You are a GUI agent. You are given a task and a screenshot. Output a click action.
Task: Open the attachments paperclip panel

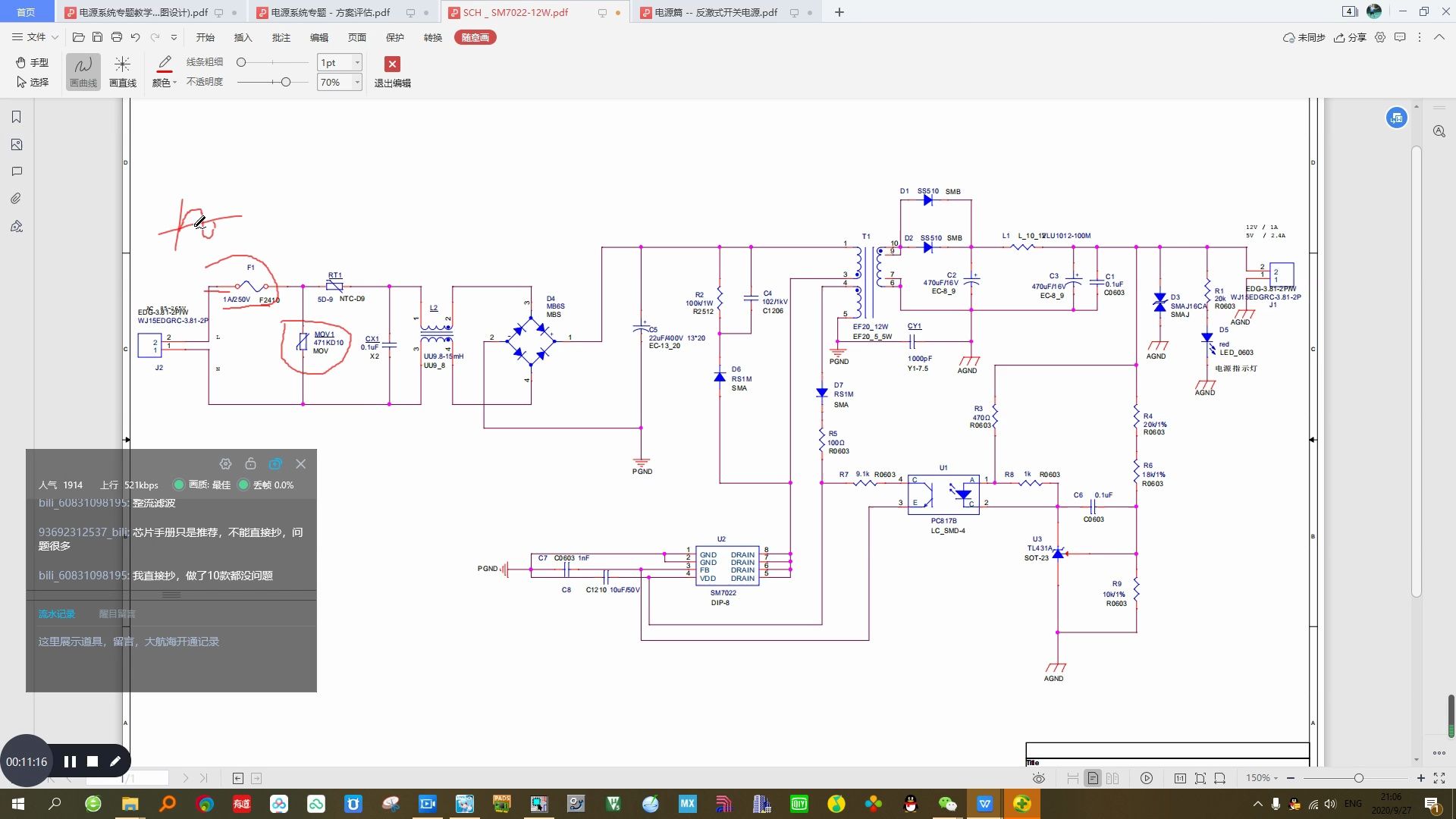click(17, 199)
